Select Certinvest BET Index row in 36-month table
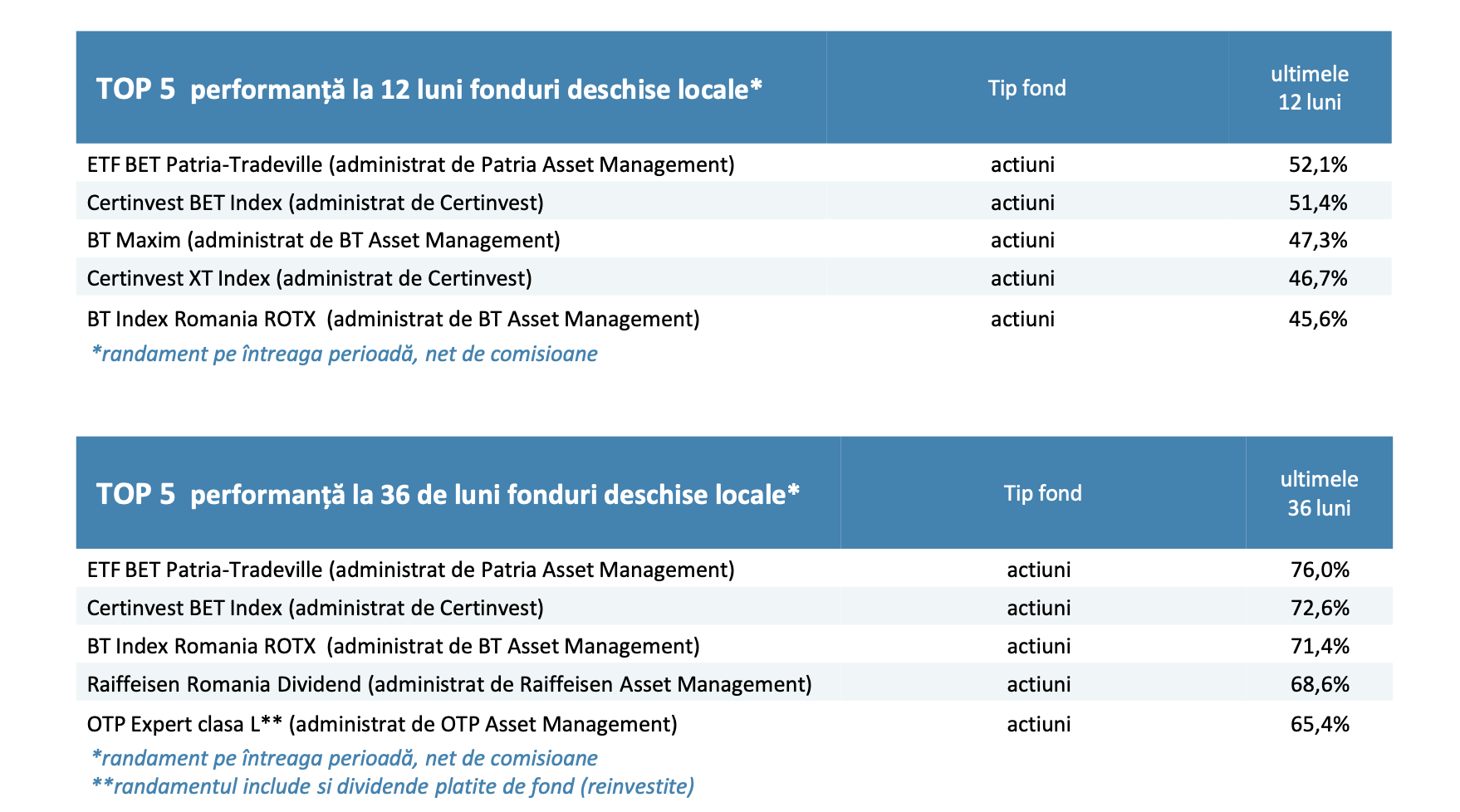The height and width of the screenshot is (812, 1460). [x=734, y=608]
